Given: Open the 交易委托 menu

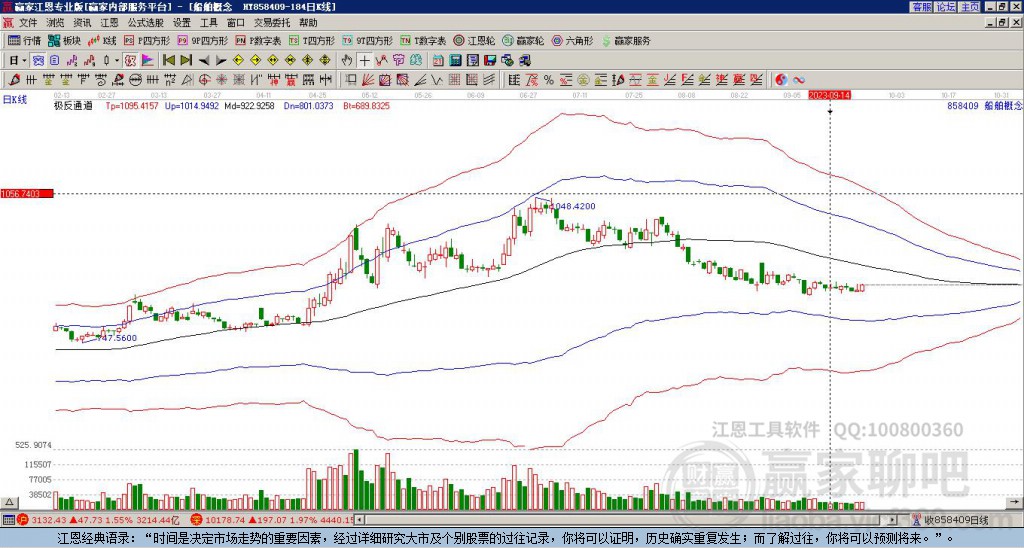Looking at the screenshot, I should [272, 23].
